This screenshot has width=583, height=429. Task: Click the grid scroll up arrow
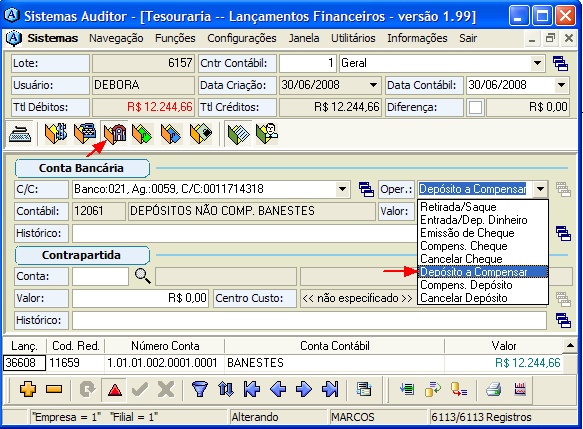click(570, 346)
